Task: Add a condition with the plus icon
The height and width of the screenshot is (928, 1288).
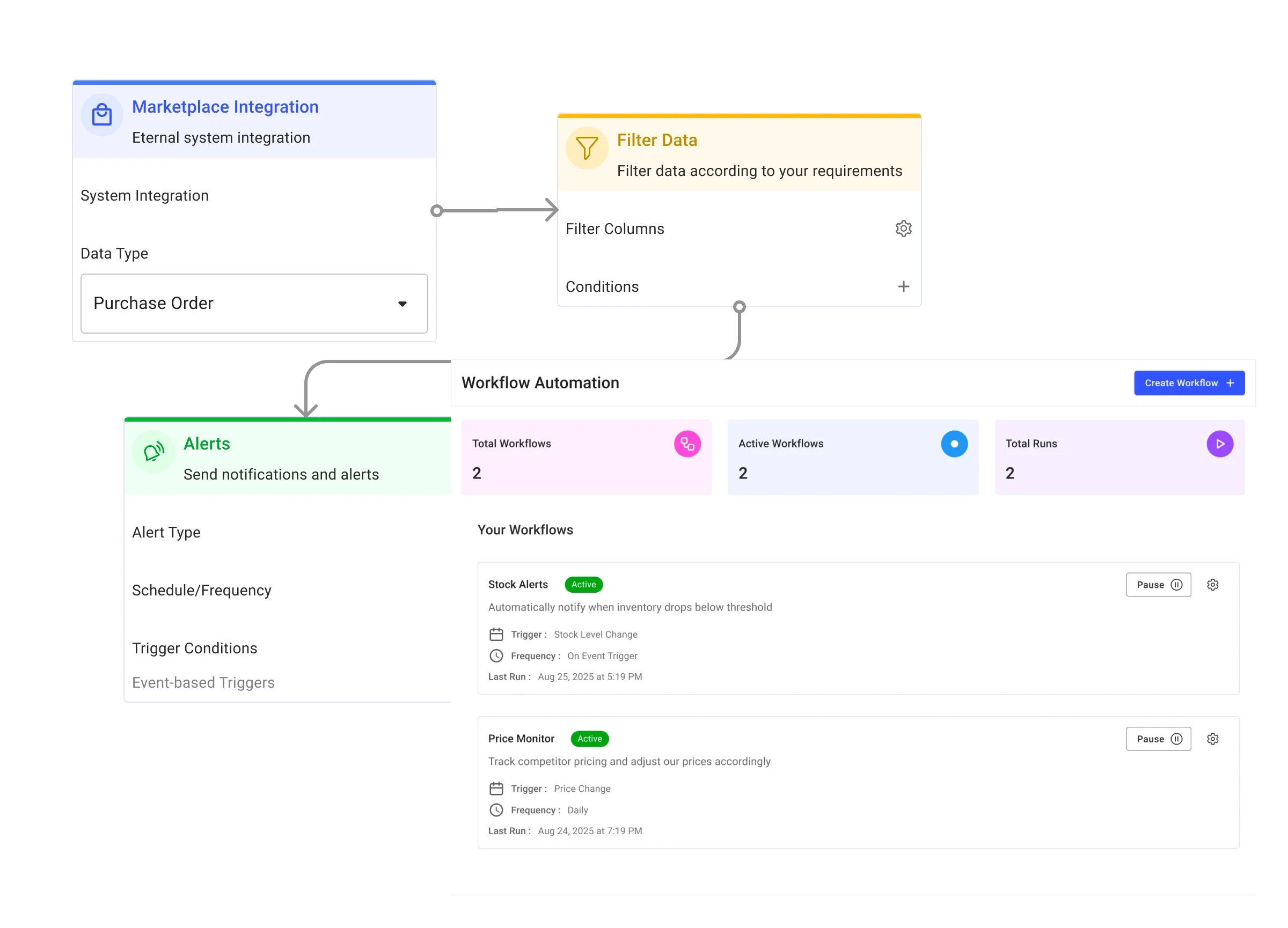Action: (x=903, y=286)
